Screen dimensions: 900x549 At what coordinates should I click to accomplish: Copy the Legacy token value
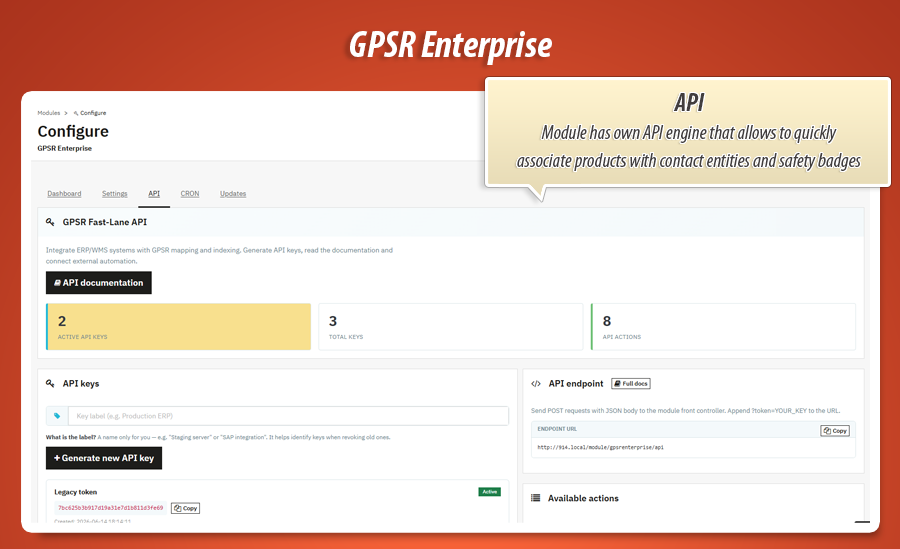185,508
